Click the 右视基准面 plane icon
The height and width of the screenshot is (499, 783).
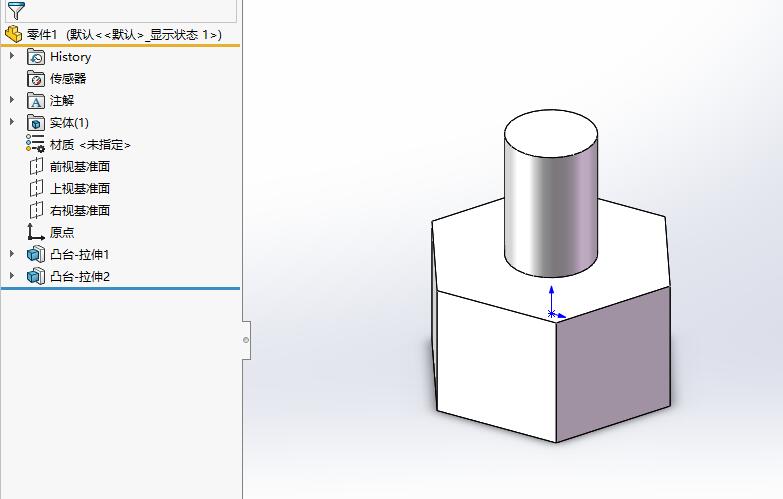click(36, 210)
